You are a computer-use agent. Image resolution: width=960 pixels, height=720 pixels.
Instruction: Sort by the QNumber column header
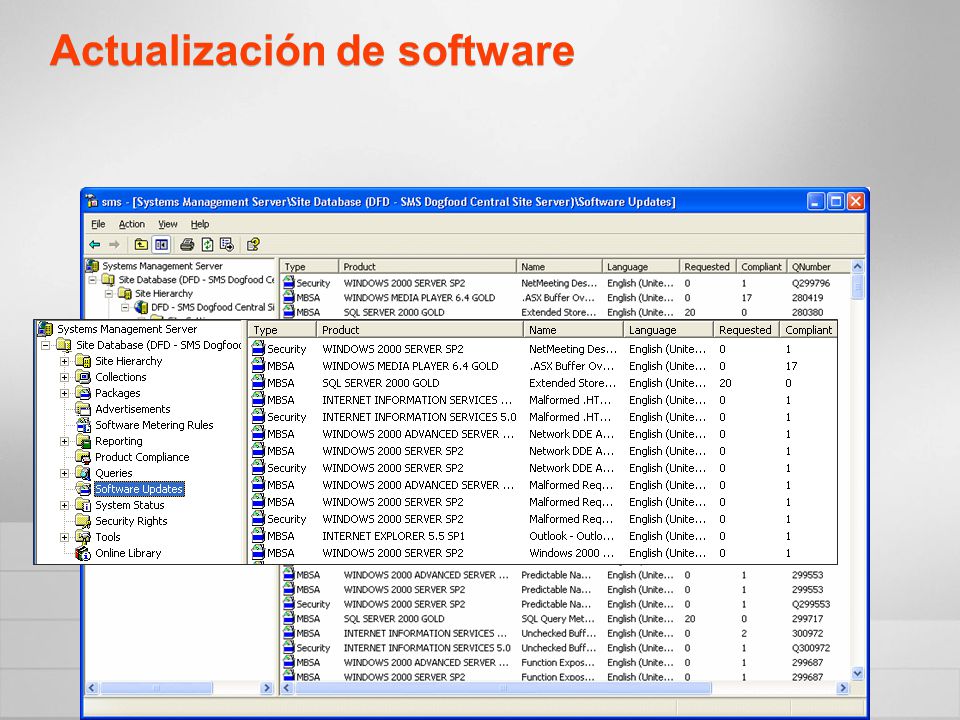819,266
